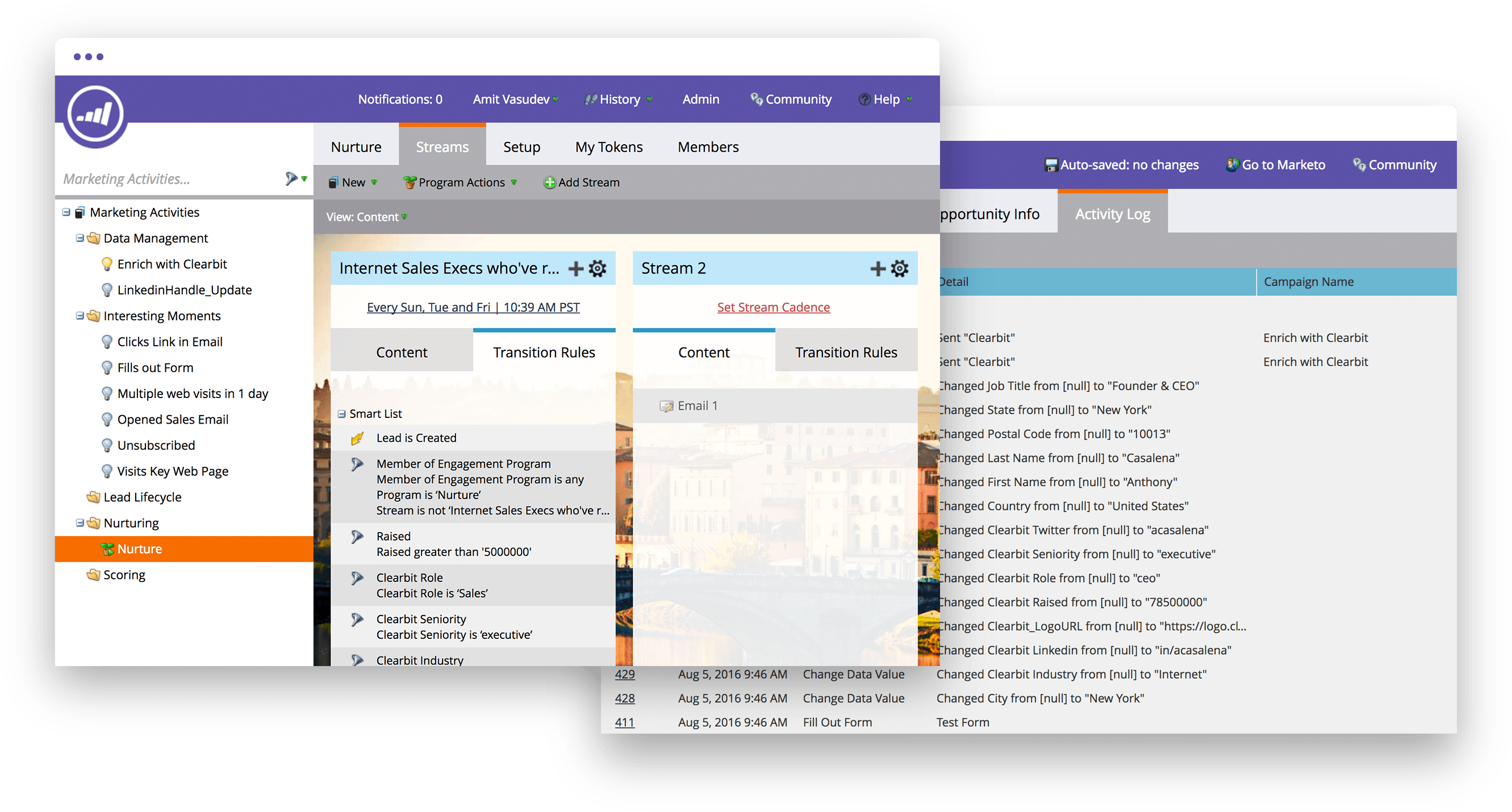Image resolution: width=1512 pixels, height=812 pixels.
Task: Open the Amit Vasudev user dropdown
Action: coord(515,99)
